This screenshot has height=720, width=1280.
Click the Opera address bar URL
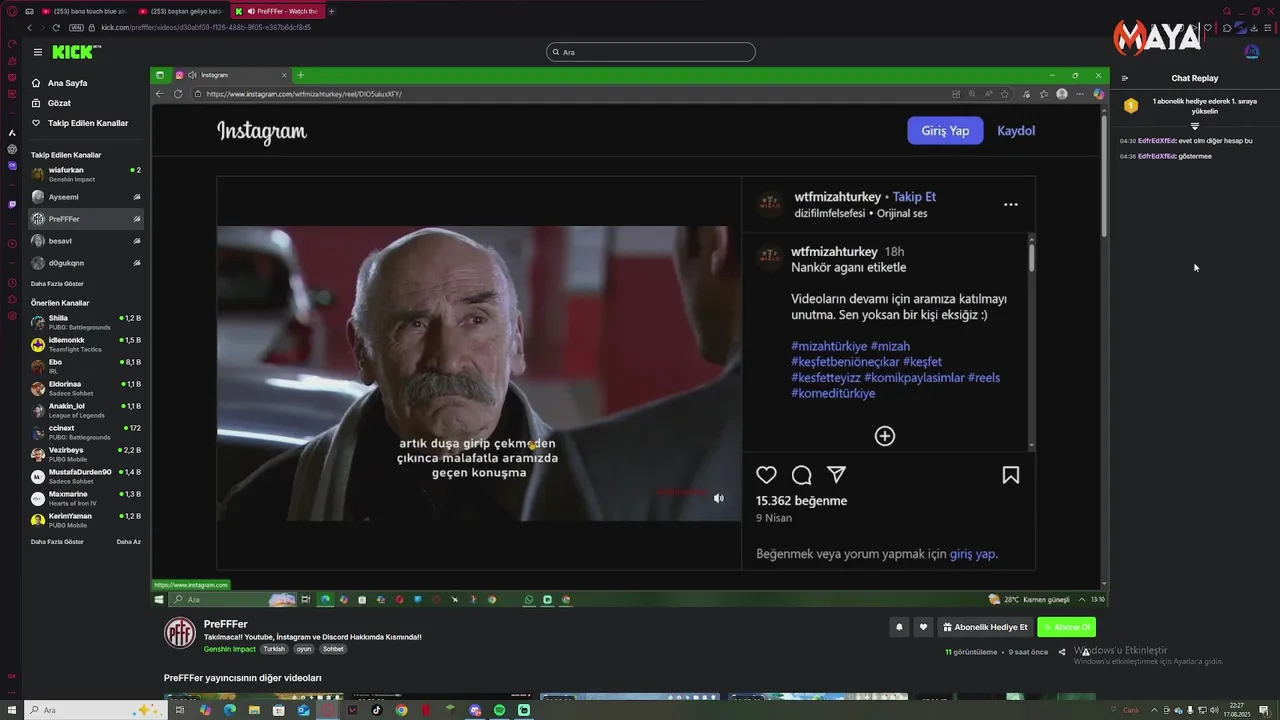click(206, 27)
